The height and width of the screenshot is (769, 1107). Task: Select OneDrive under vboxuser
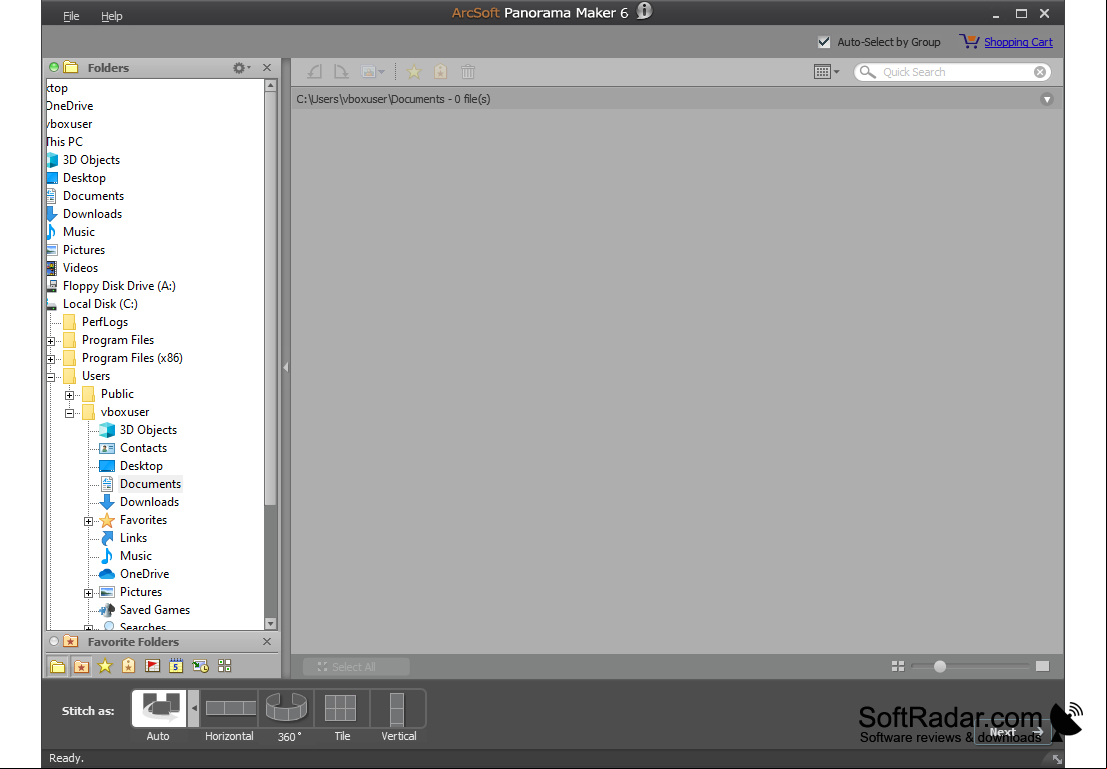[x=144, y=573]
